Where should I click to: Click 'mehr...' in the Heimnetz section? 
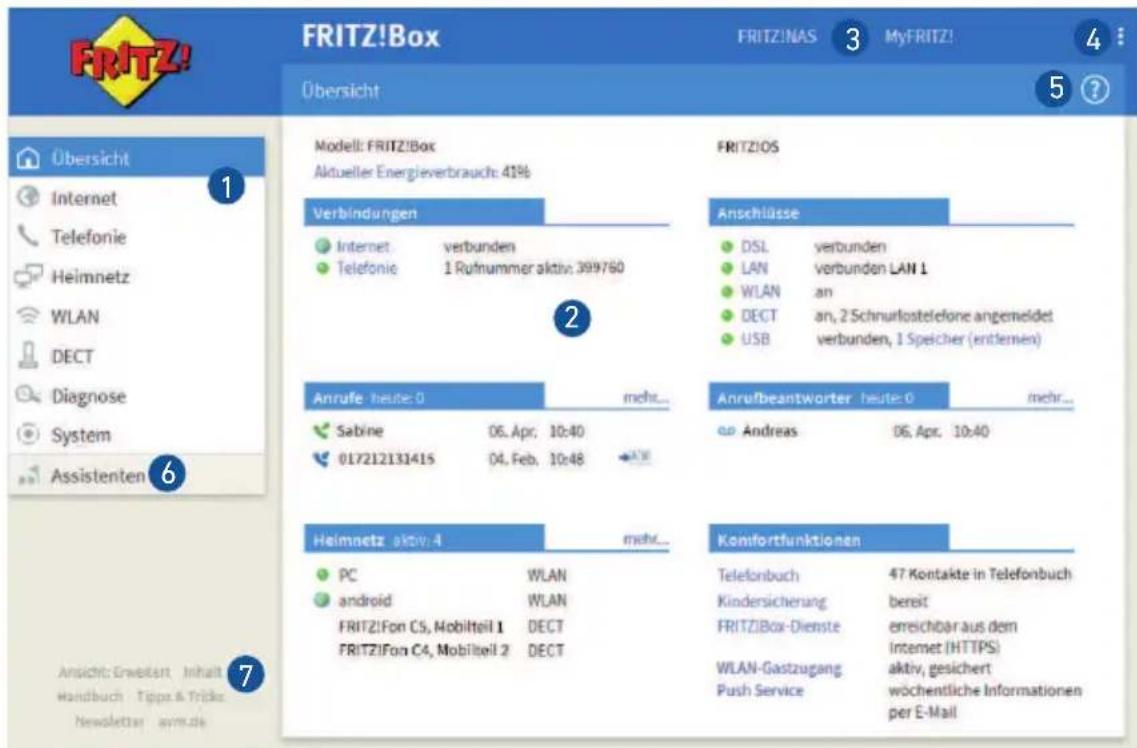[645, 539]
